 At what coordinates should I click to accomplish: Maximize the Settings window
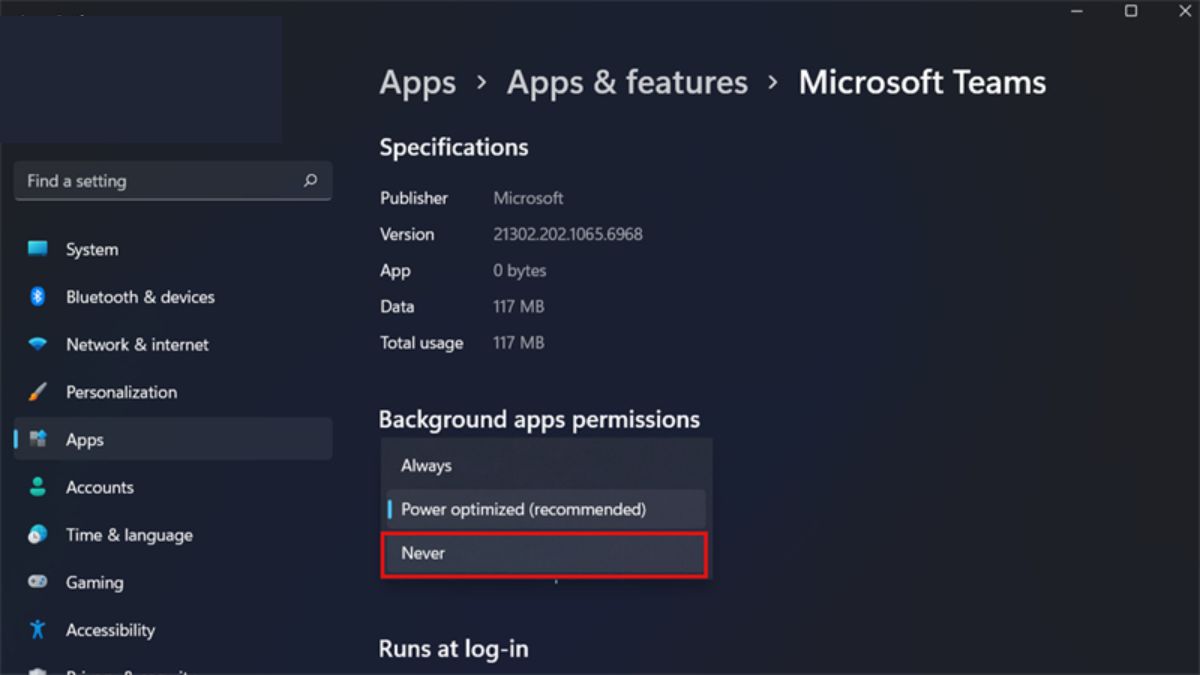(x=1131, y=11)
